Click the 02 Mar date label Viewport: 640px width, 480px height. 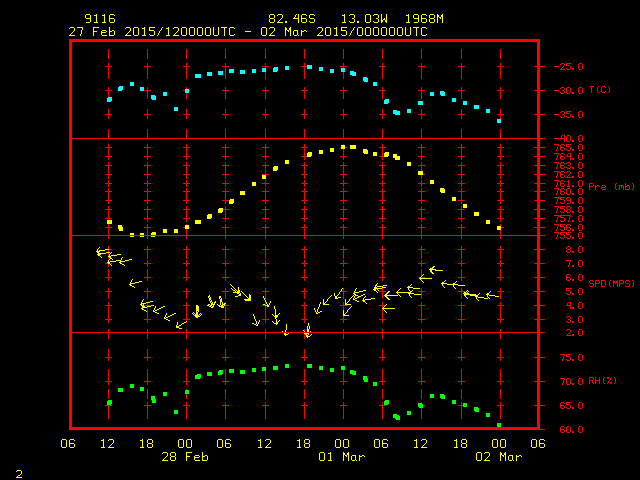[x=499, y=457]
